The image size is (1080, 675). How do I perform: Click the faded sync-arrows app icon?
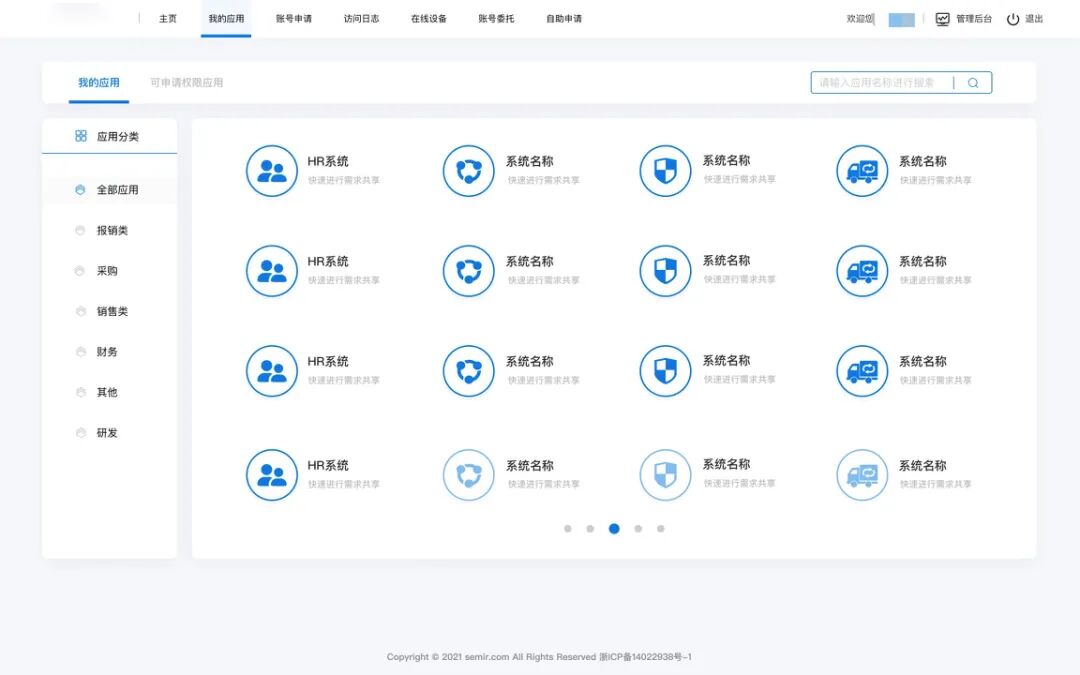[468, 475]
